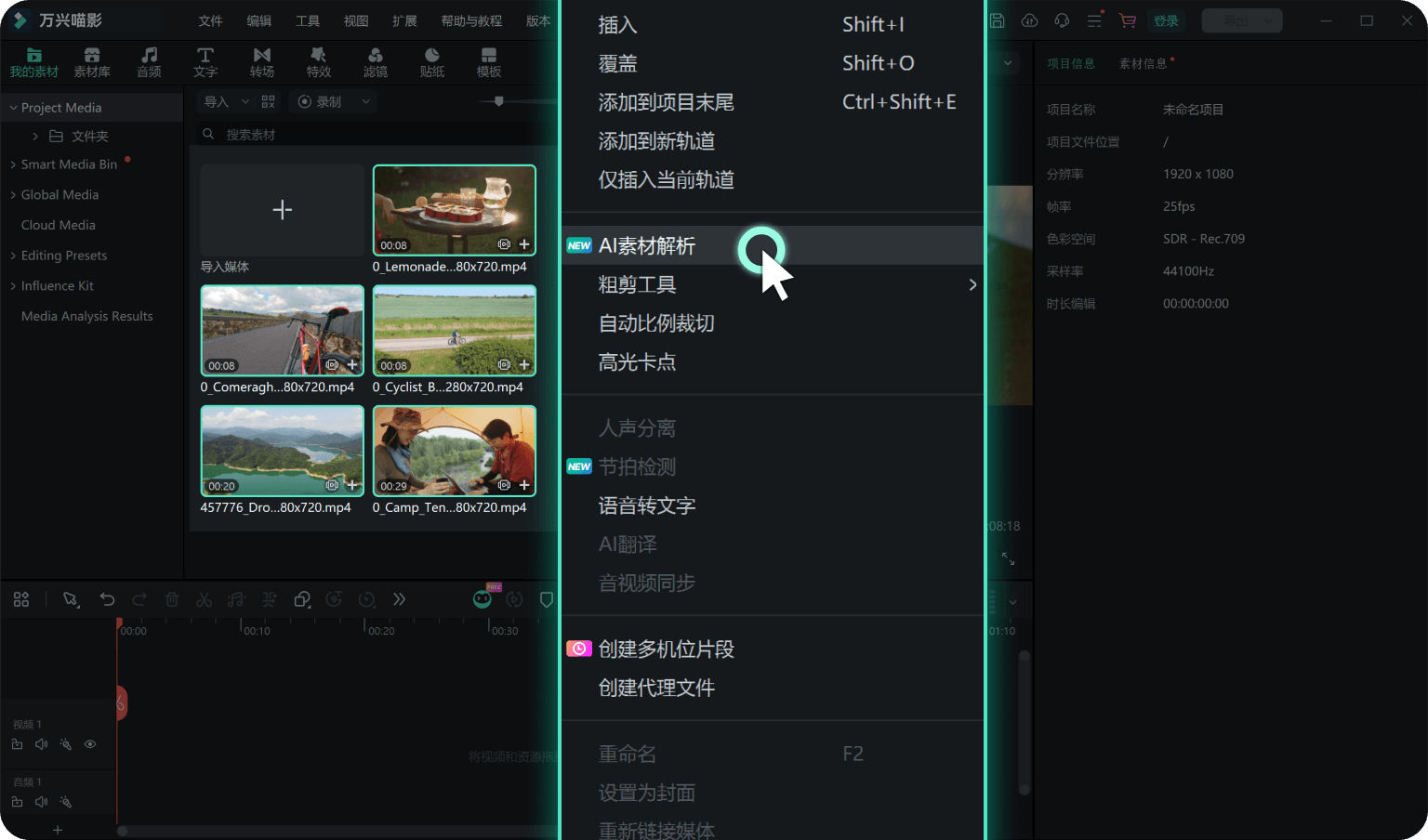Open the 音频 audio tab

149,62
